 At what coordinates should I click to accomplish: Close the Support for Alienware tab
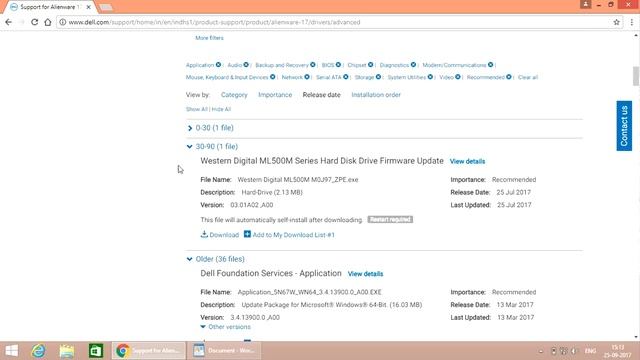[89, 7]
